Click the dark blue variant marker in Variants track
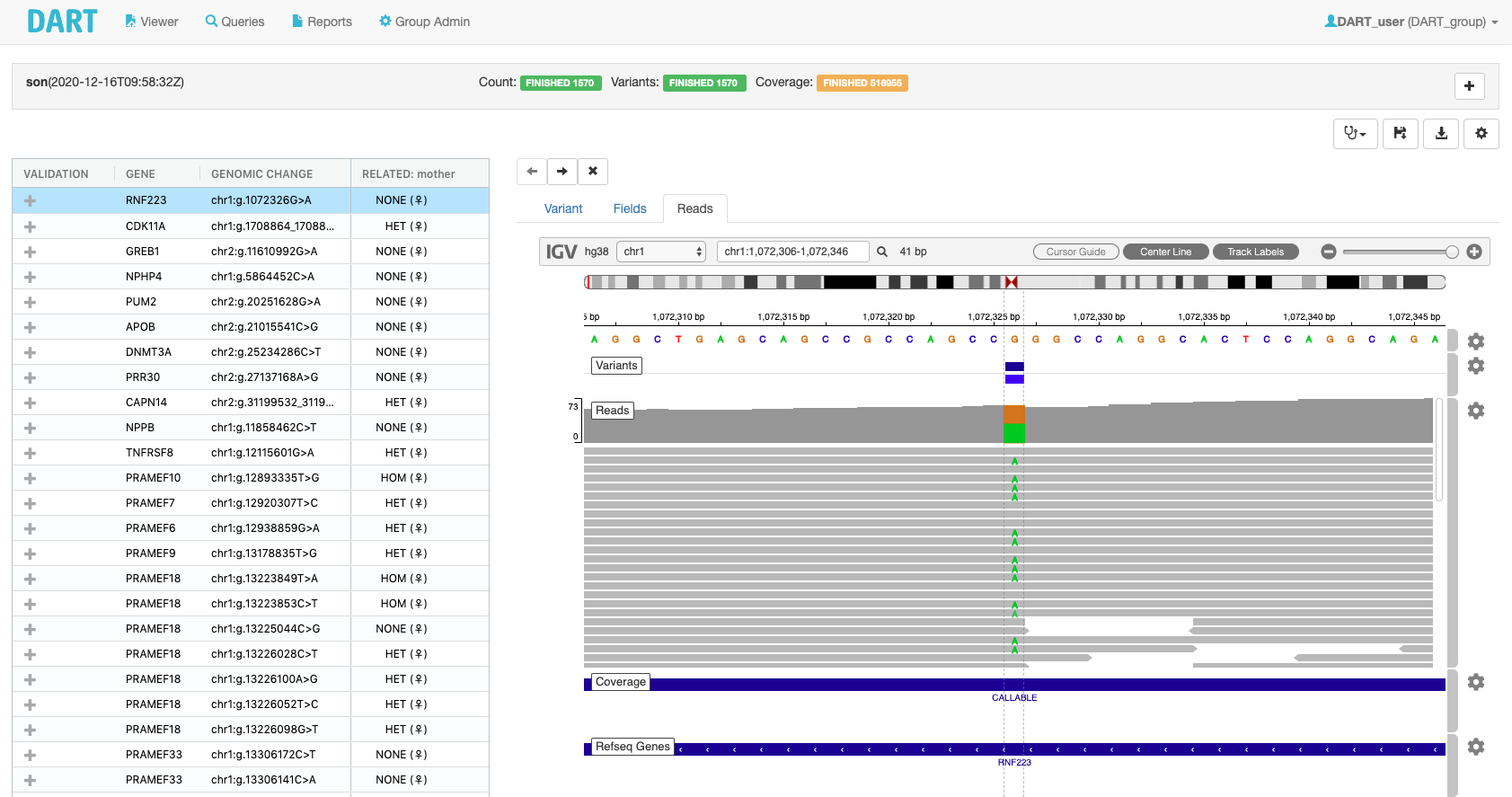The height and width of the screenshot is (797, 1512). [x=1014, y=367]
